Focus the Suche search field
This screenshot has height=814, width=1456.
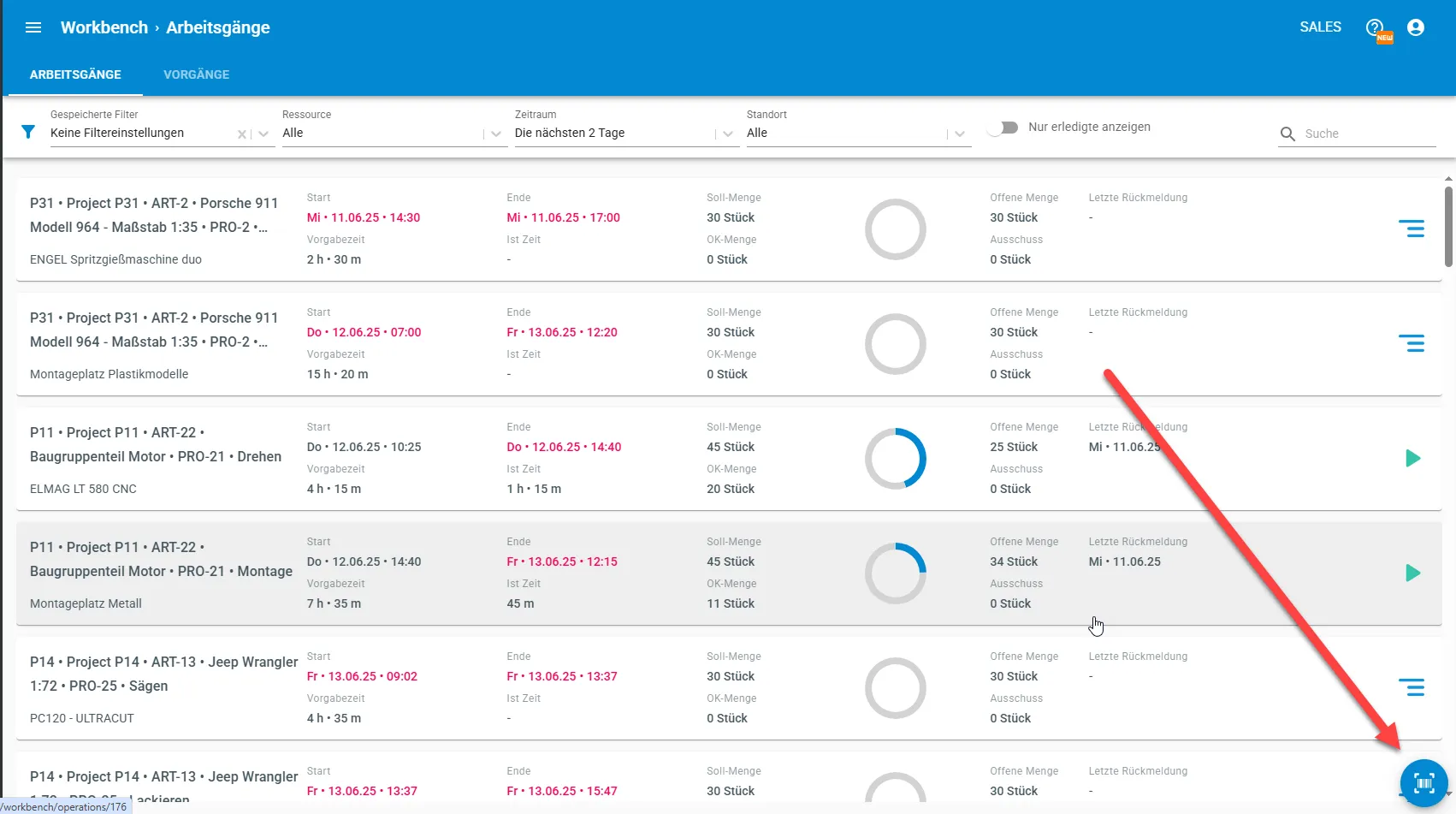(1369, 134)
